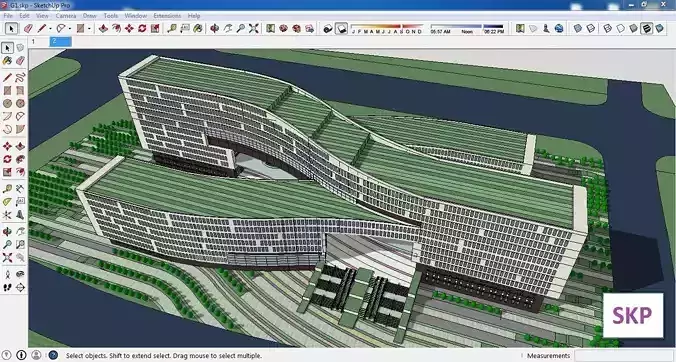Switch to Shaded With Textures style
The width and height of the screenshot is (676, 362).
click(646, 28)
